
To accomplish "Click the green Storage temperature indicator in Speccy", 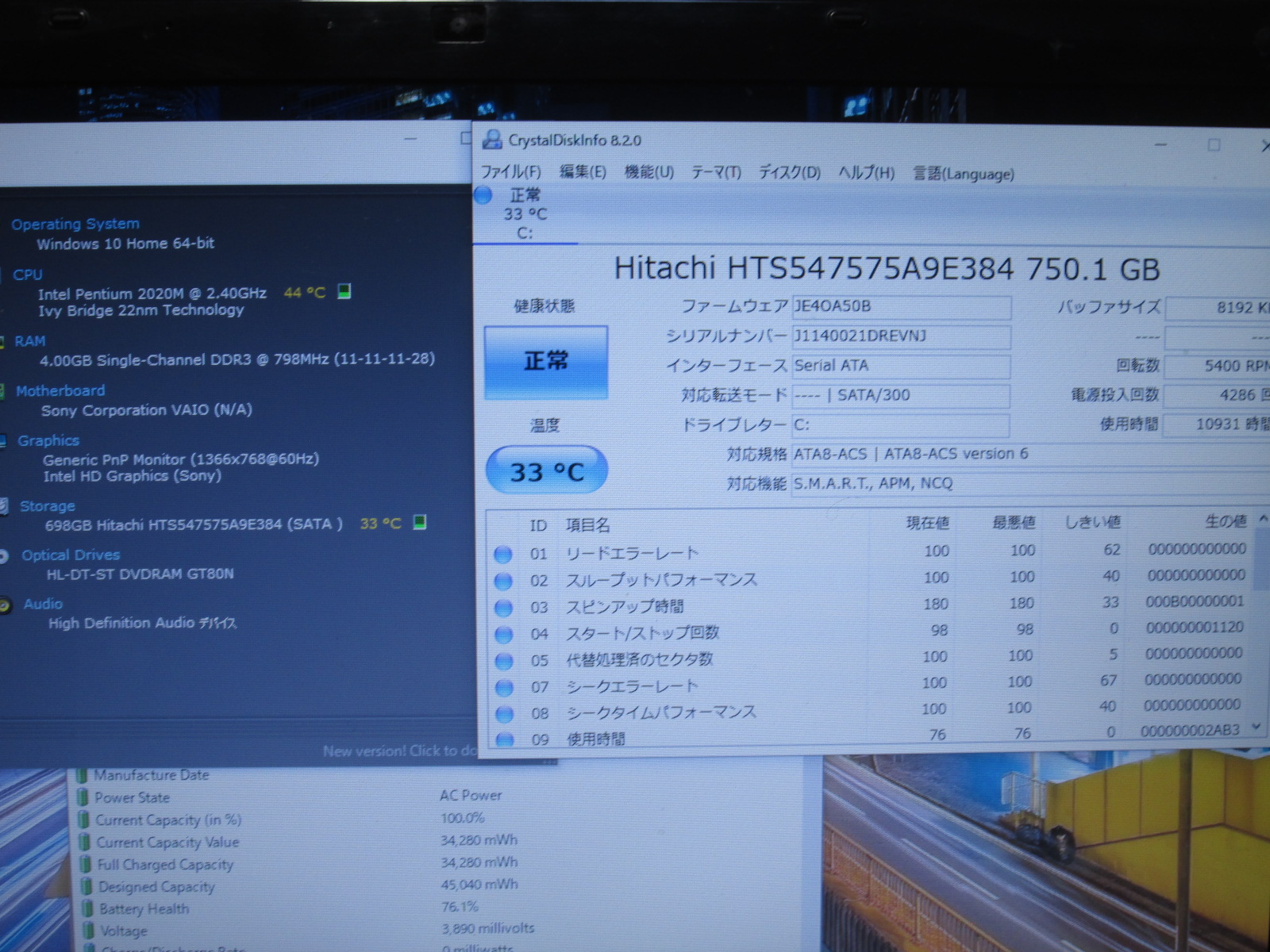I will (420, 522).
